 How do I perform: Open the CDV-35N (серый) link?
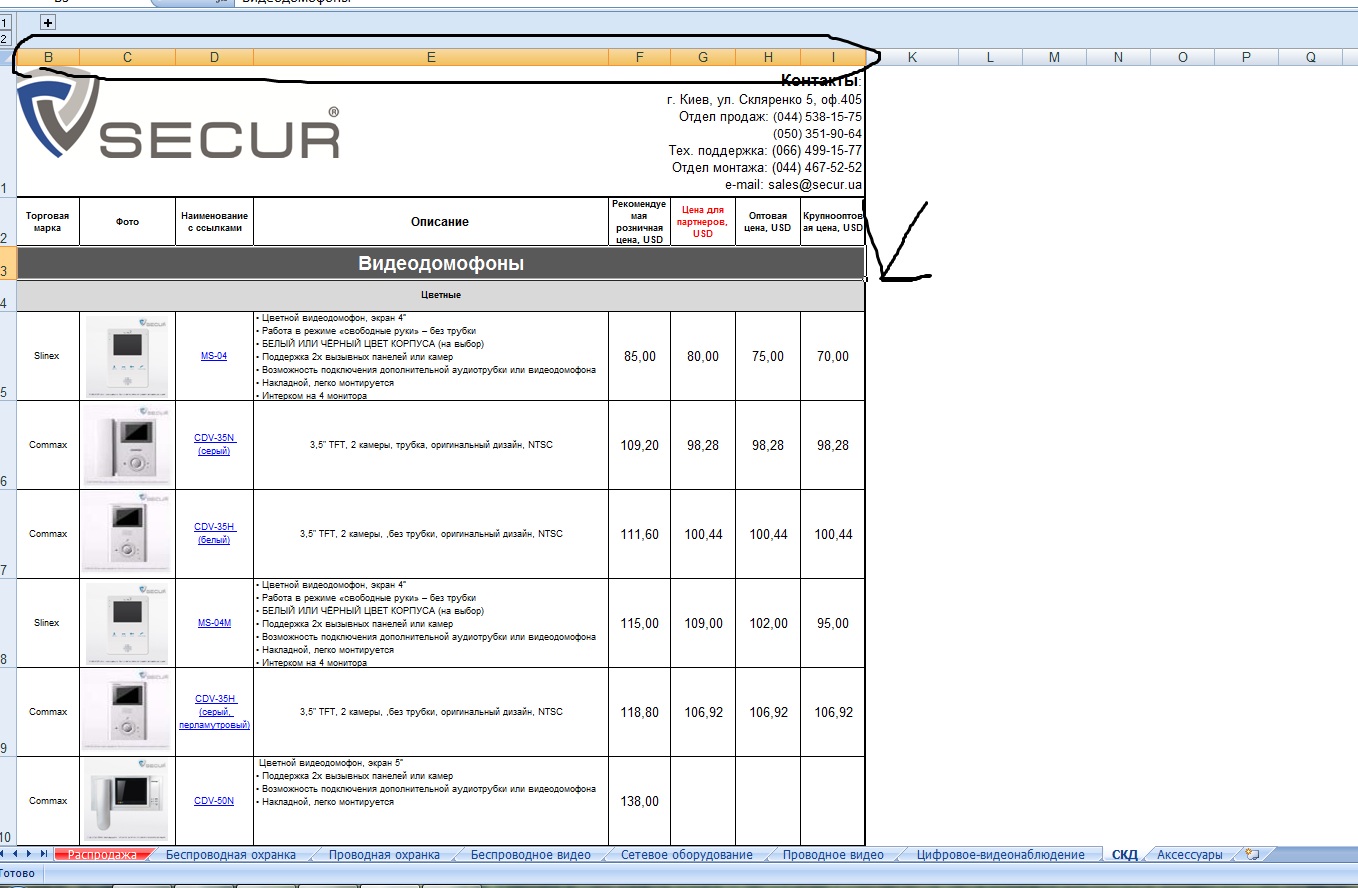coord(214,445)
